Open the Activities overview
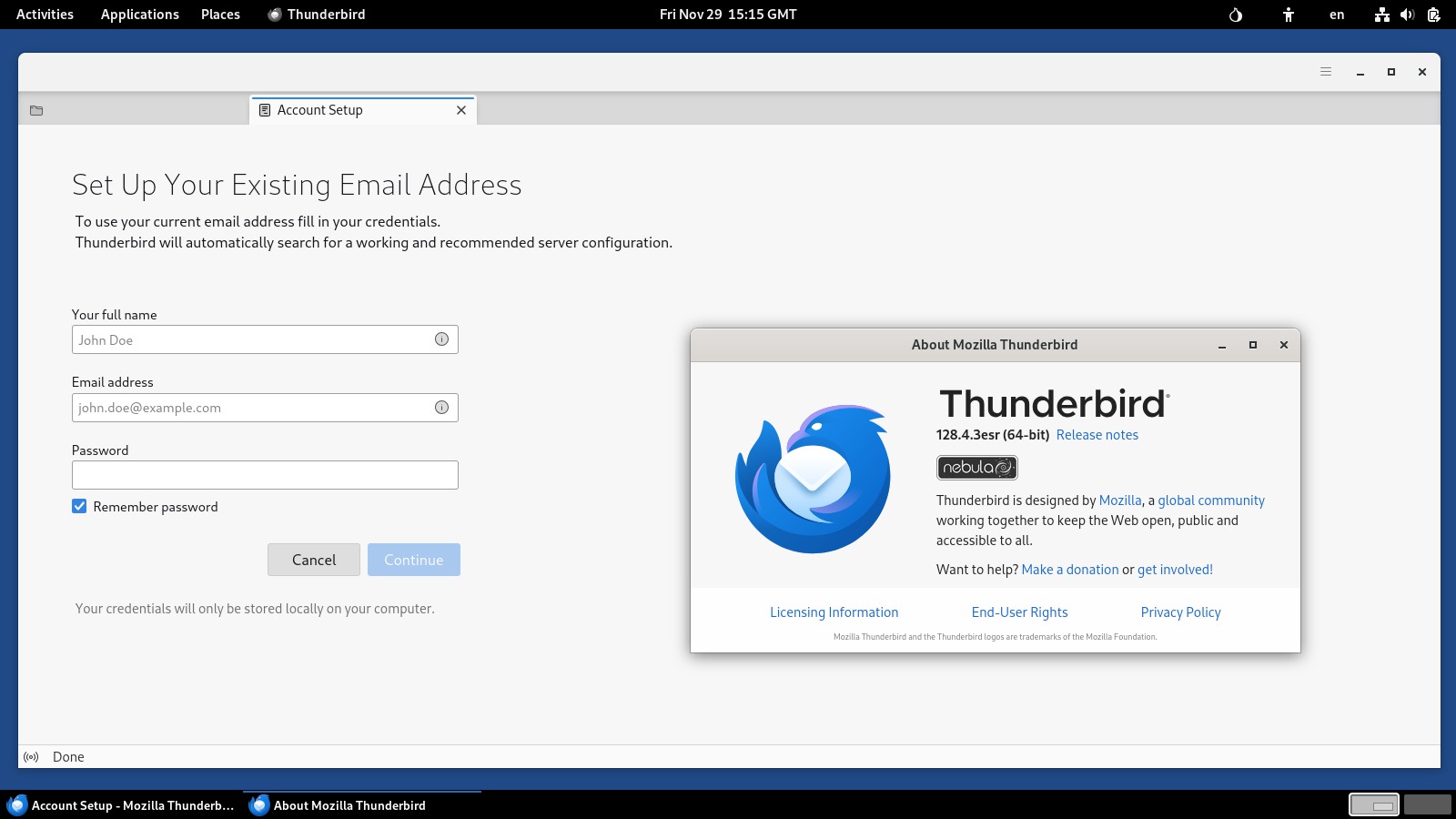 click(45, 15)
